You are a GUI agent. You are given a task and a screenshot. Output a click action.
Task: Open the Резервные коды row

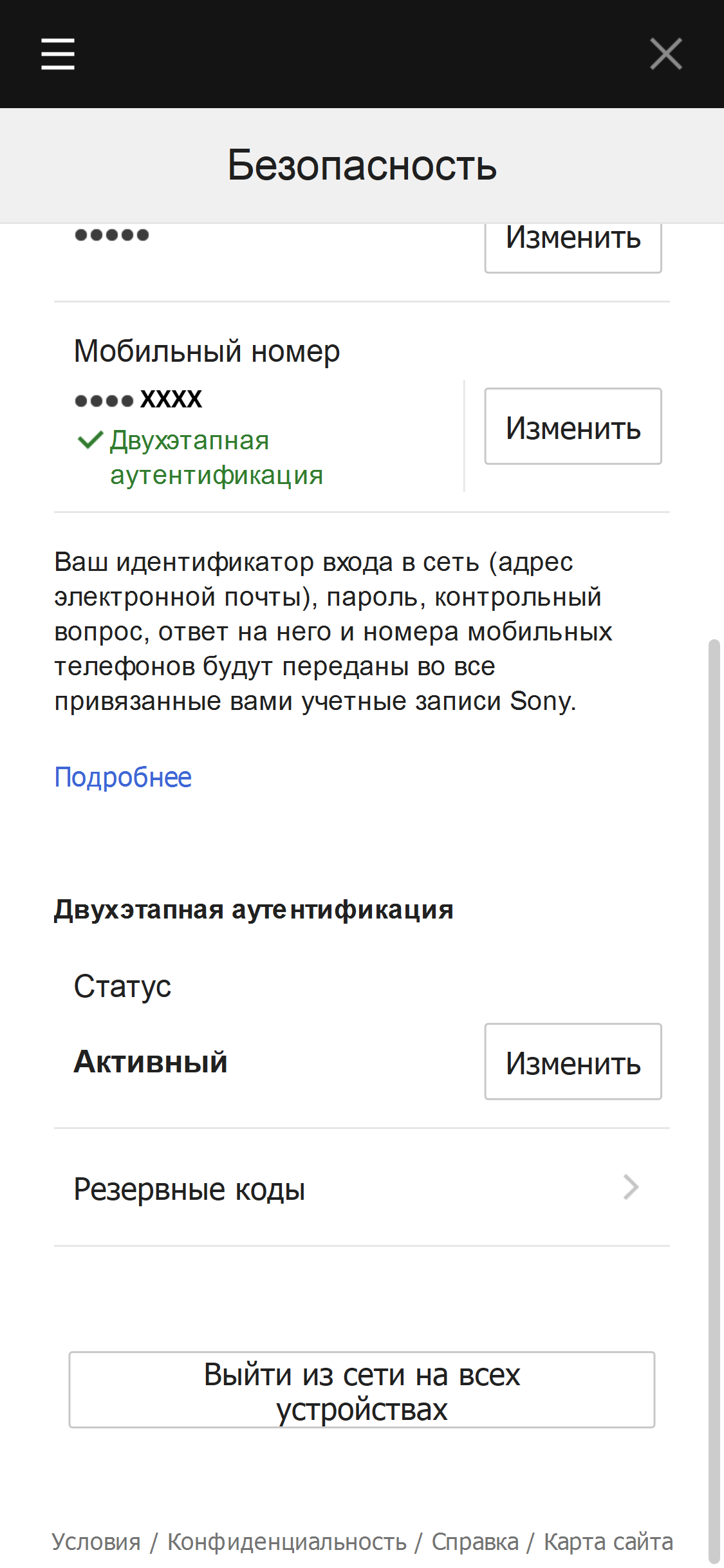pyautogui.click(x=189, y=1189)
